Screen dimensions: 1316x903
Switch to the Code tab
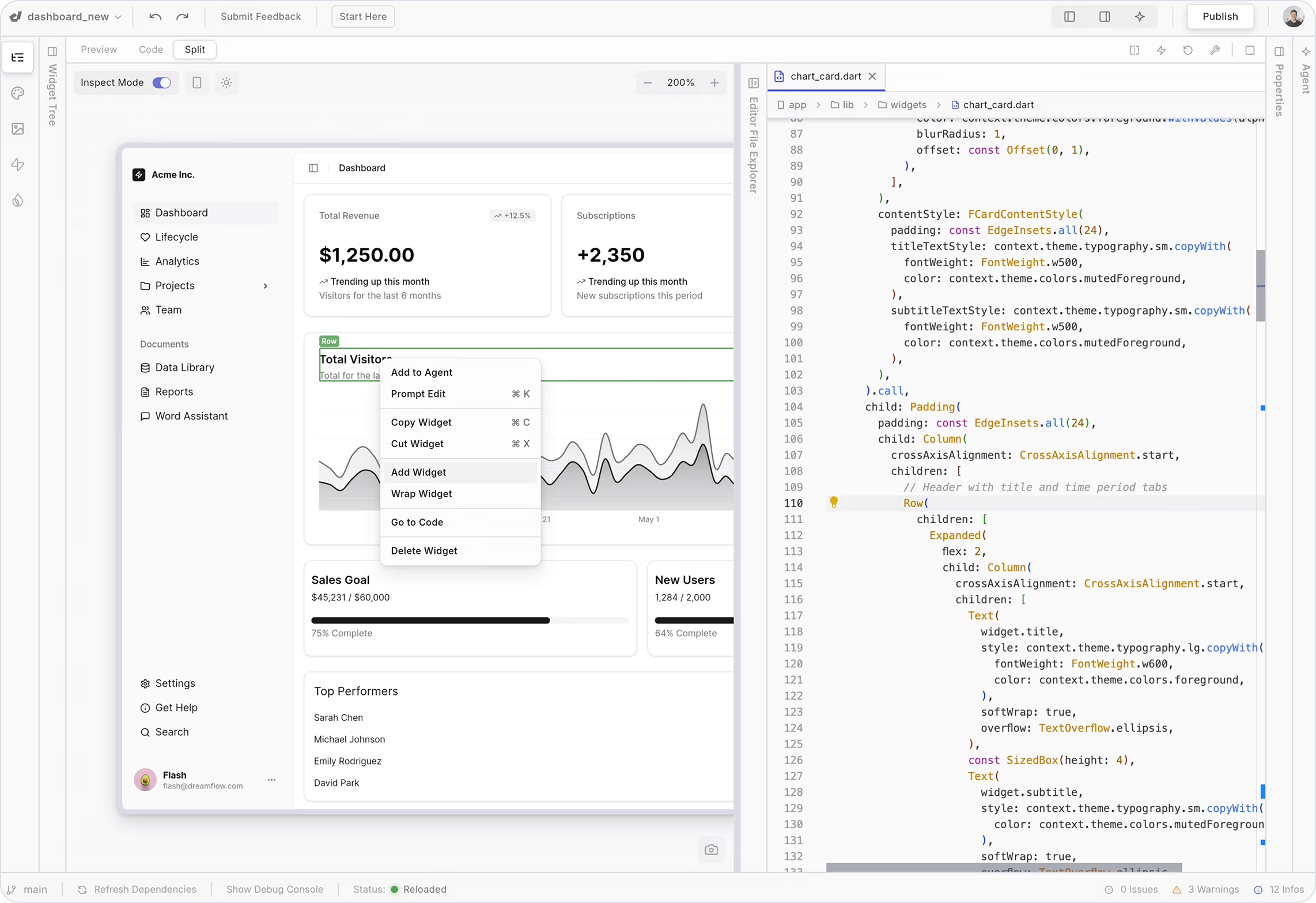150,50
